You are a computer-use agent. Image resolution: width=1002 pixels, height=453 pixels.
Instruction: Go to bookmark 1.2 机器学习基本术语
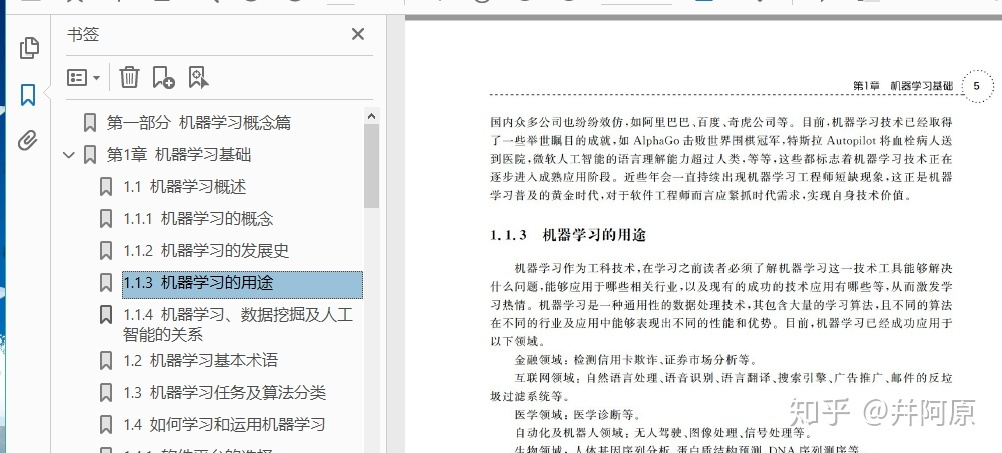tap(201, 360)
